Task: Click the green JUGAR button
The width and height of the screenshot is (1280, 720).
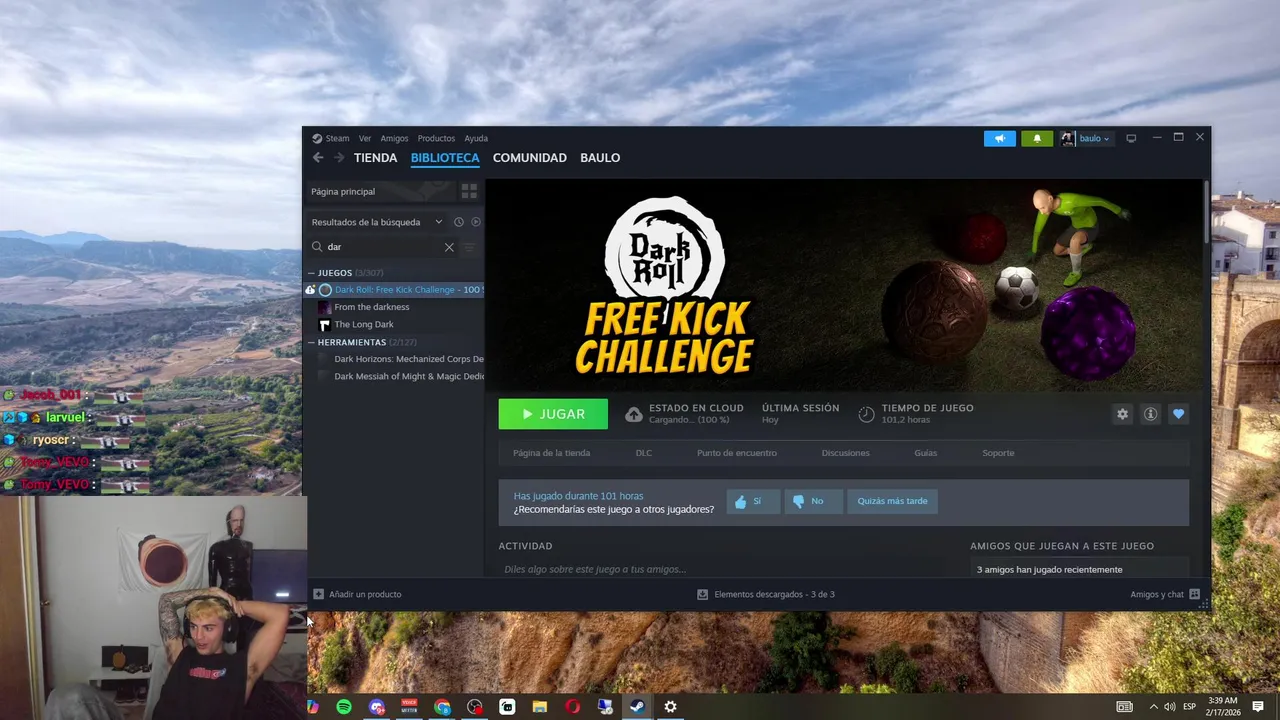Action: coord(553,414)
